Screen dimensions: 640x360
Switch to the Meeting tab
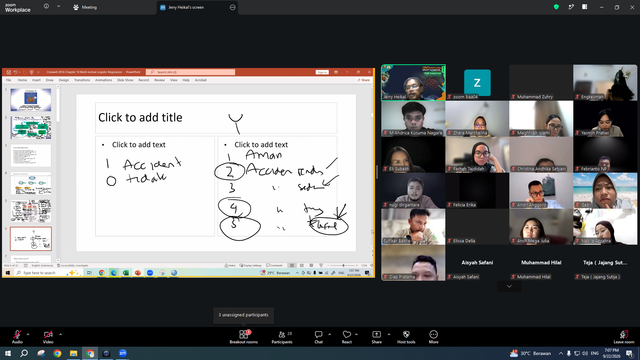tap(85, 7)
